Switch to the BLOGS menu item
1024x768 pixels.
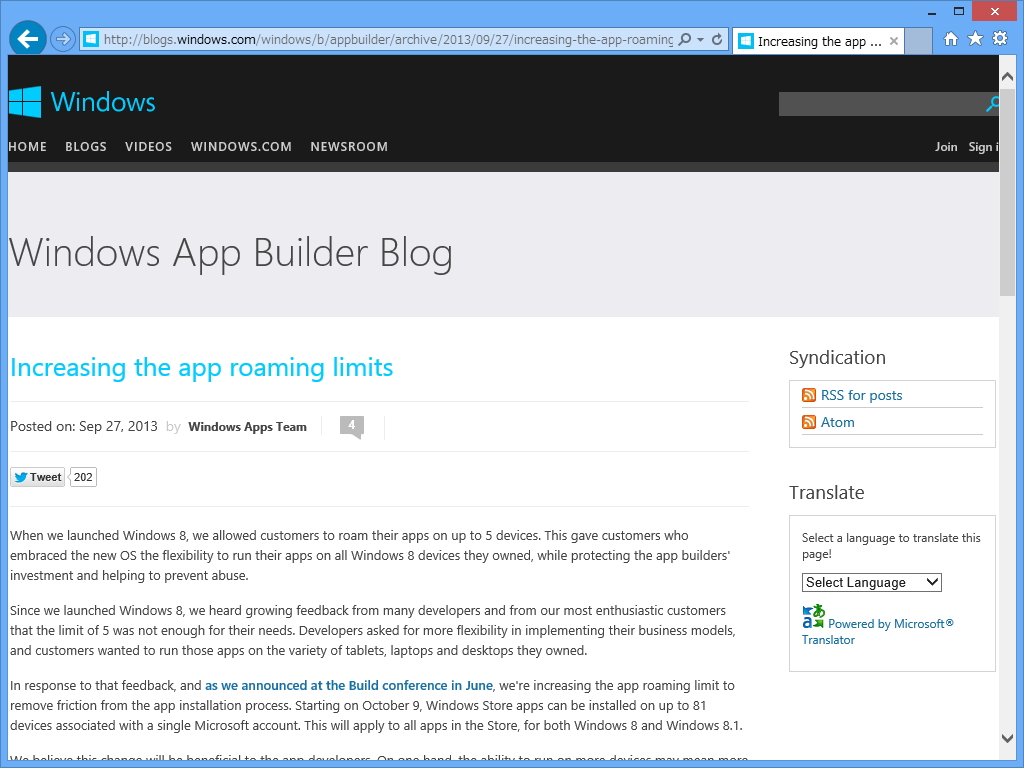click(x=85, y=146)
